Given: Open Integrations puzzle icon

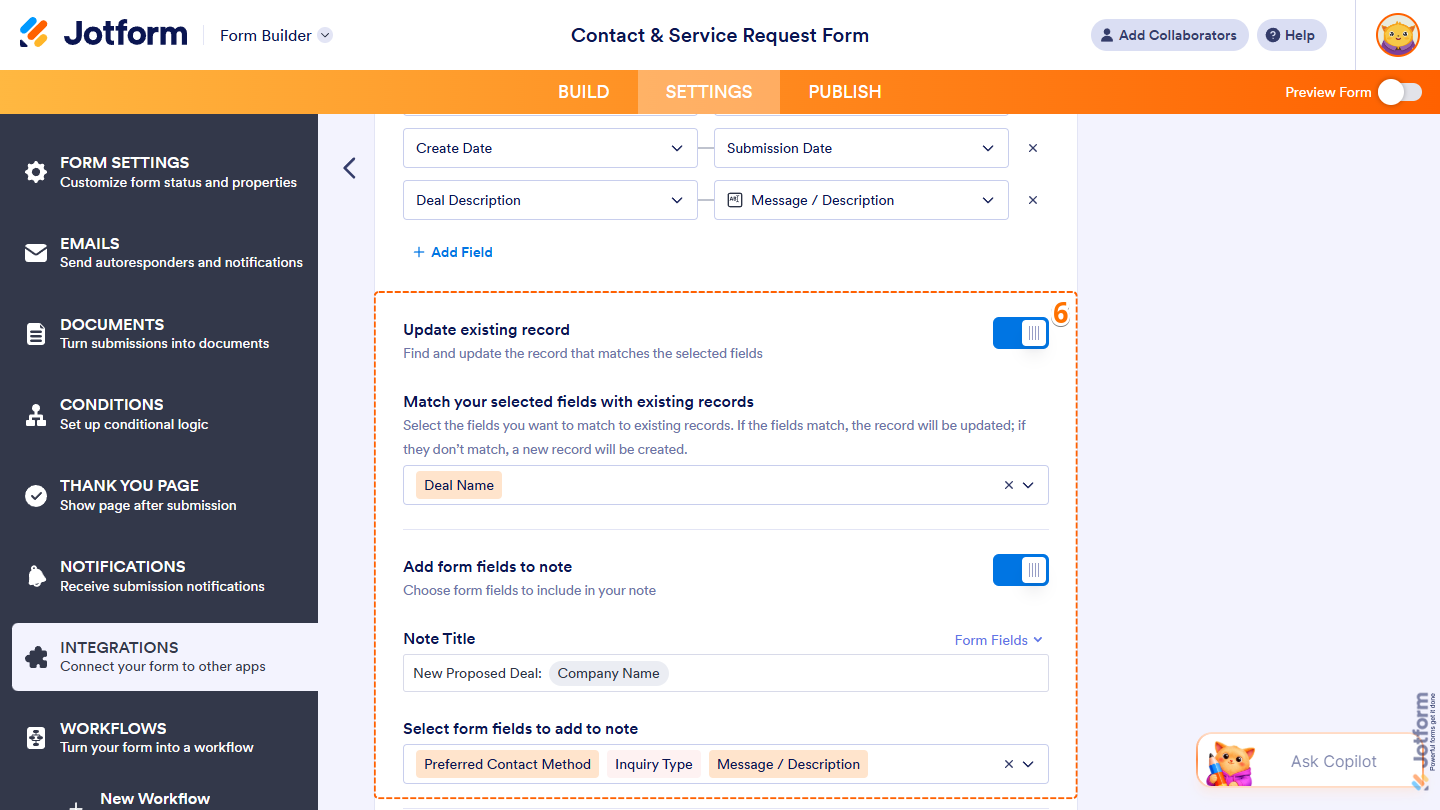Looking at the screenshot, I should click(x=36, y=657).
